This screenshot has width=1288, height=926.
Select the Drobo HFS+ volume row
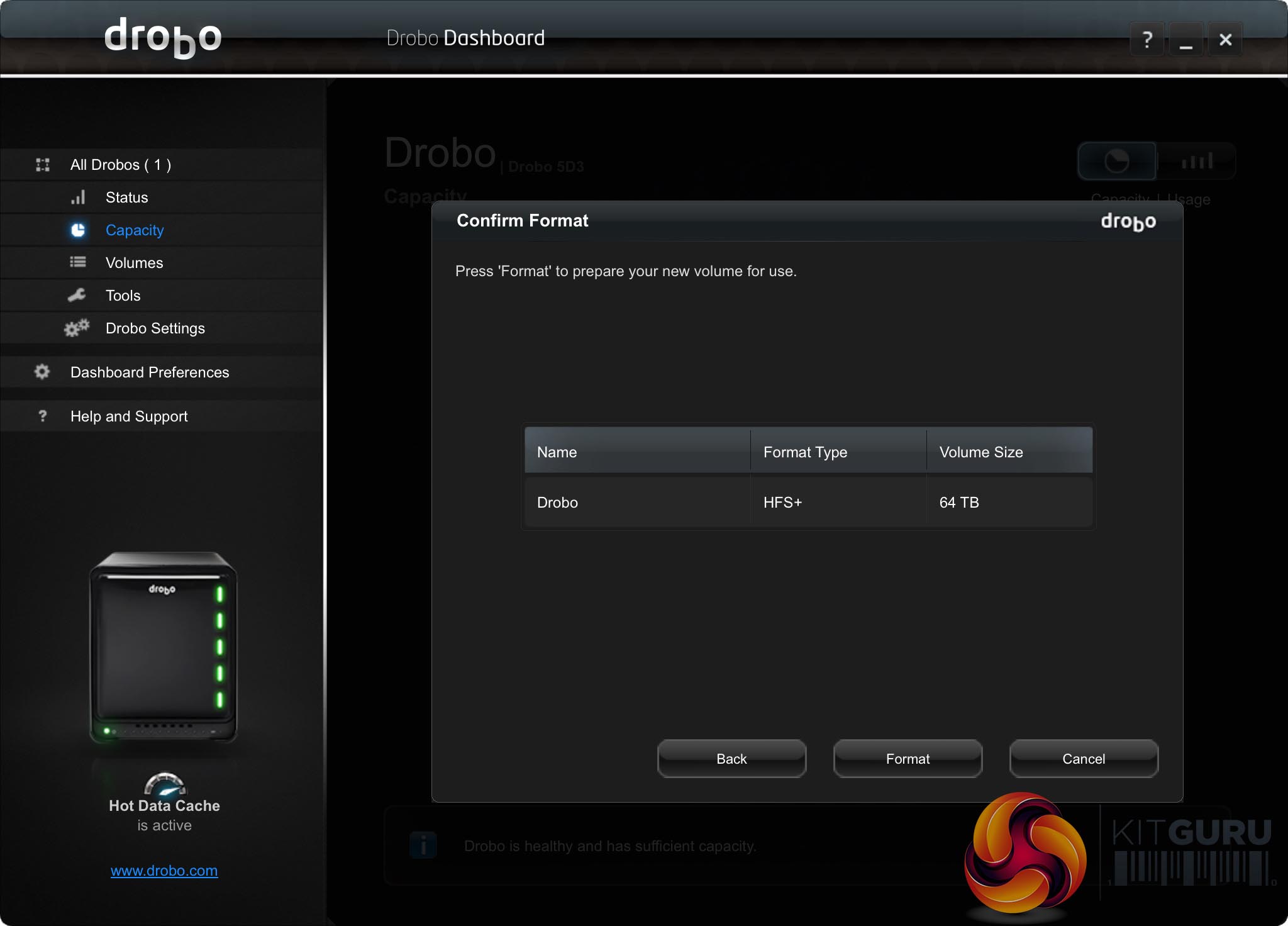pyautogui.click(x=808, y=502)
